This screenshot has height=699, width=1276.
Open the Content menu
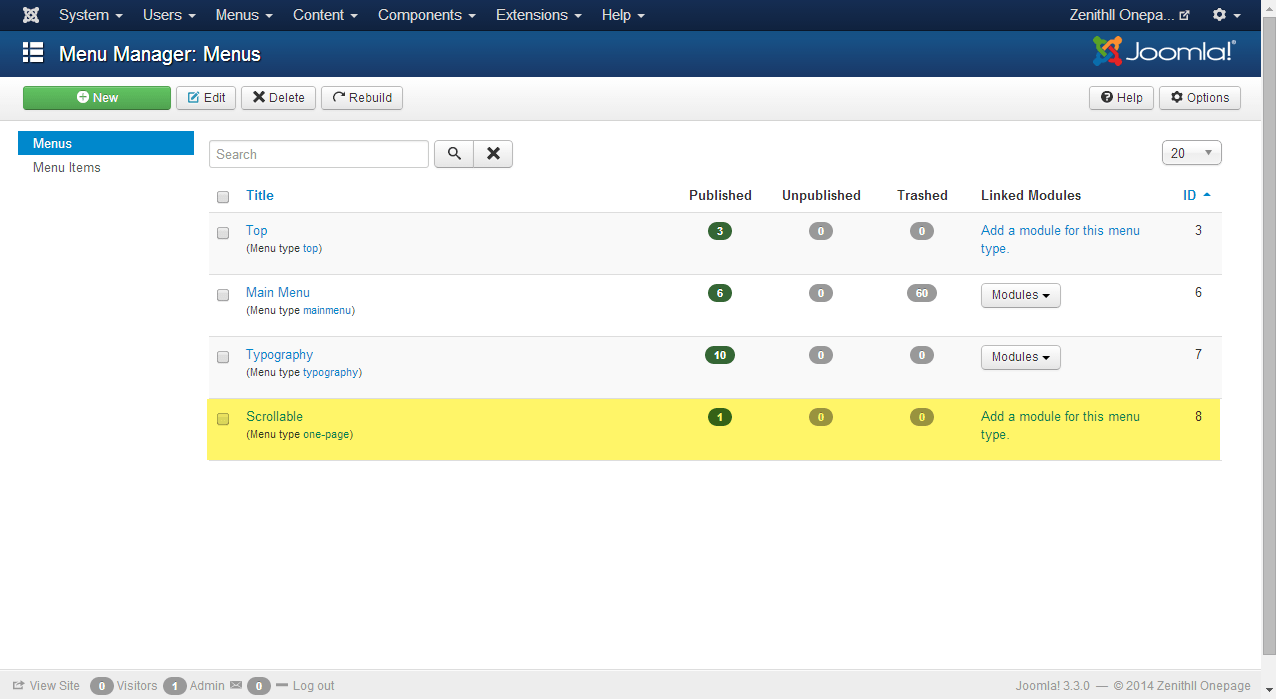[x=325, y=15]
